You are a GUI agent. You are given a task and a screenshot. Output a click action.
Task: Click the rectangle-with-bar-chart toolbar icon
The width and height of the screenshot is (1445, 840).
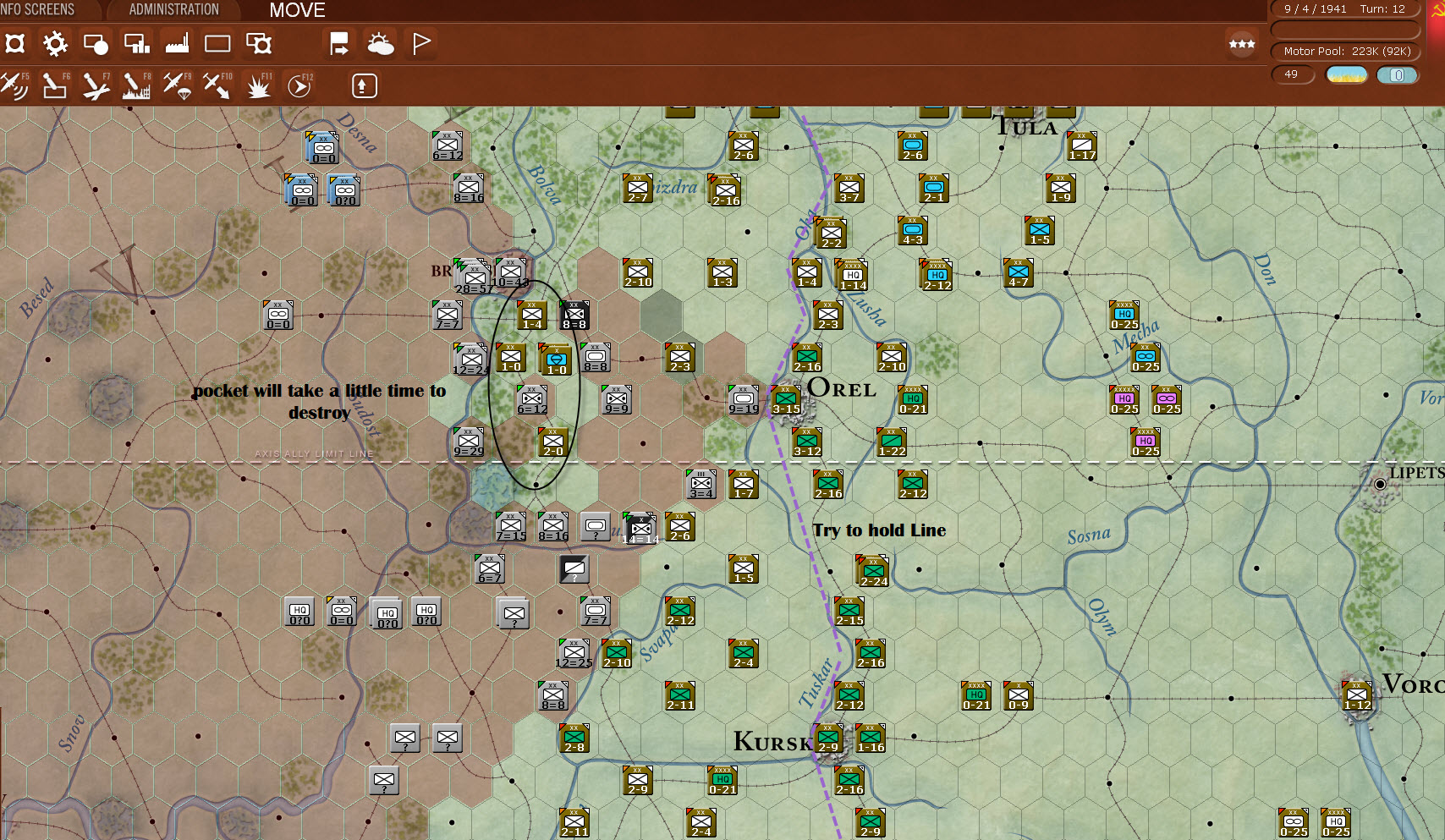[x=136, y=44]
